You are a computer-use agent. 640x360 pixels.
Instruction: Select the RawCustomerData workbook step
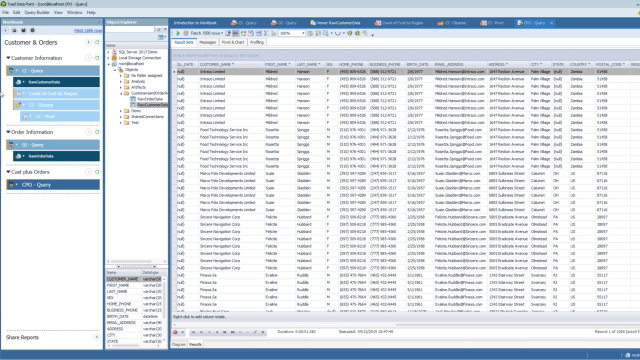point(56,82)
